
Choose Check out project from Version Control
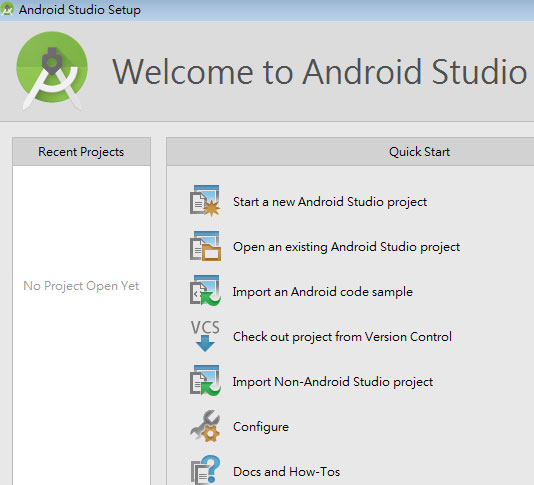click(342, 337)
